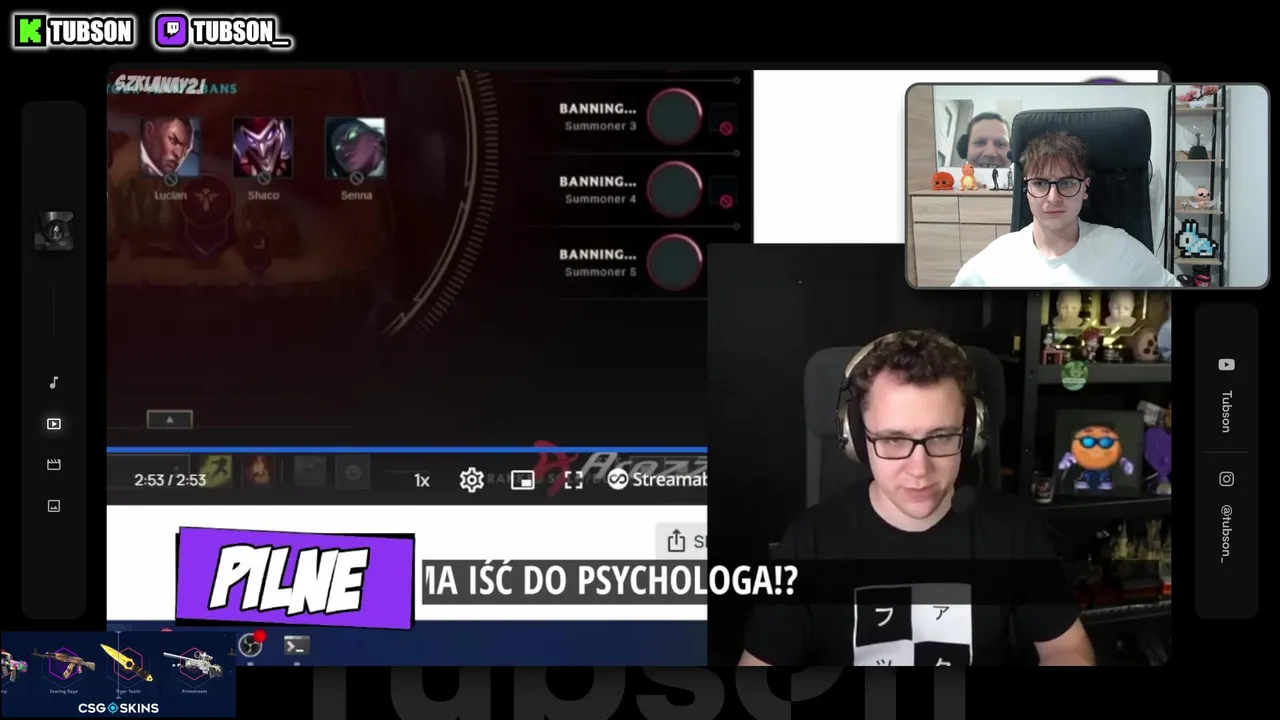Enable picture-in-picture mode in the player
This screenshot has width=1280, height=720.
click(522, 480)
